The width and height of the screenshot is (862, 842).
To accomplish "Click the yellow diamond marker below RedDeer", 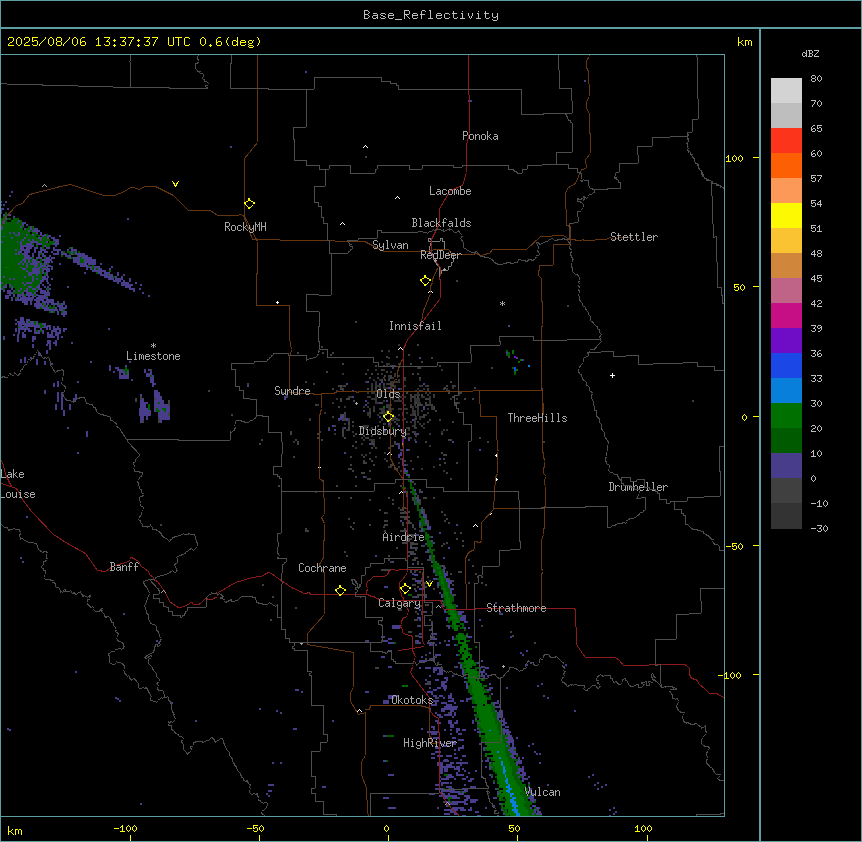I will 426,281.
